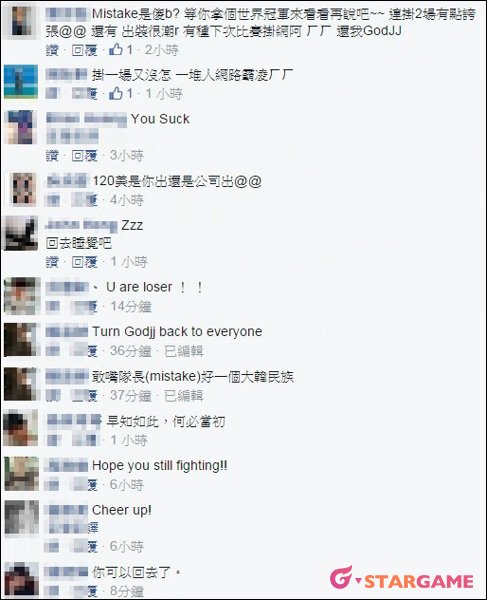This screenshot has width=487, height=600.
Task: Click 回覆 under the Mistake是傻b comment
Action: [x=85, y=50]
